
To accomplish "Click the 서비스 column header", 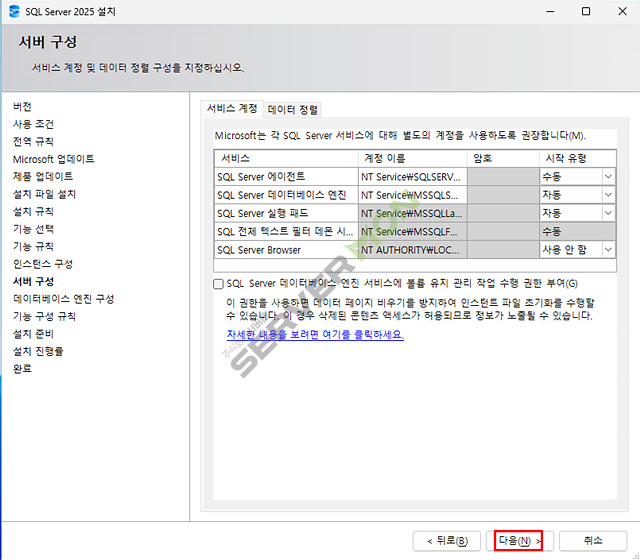I will (286, 158).
